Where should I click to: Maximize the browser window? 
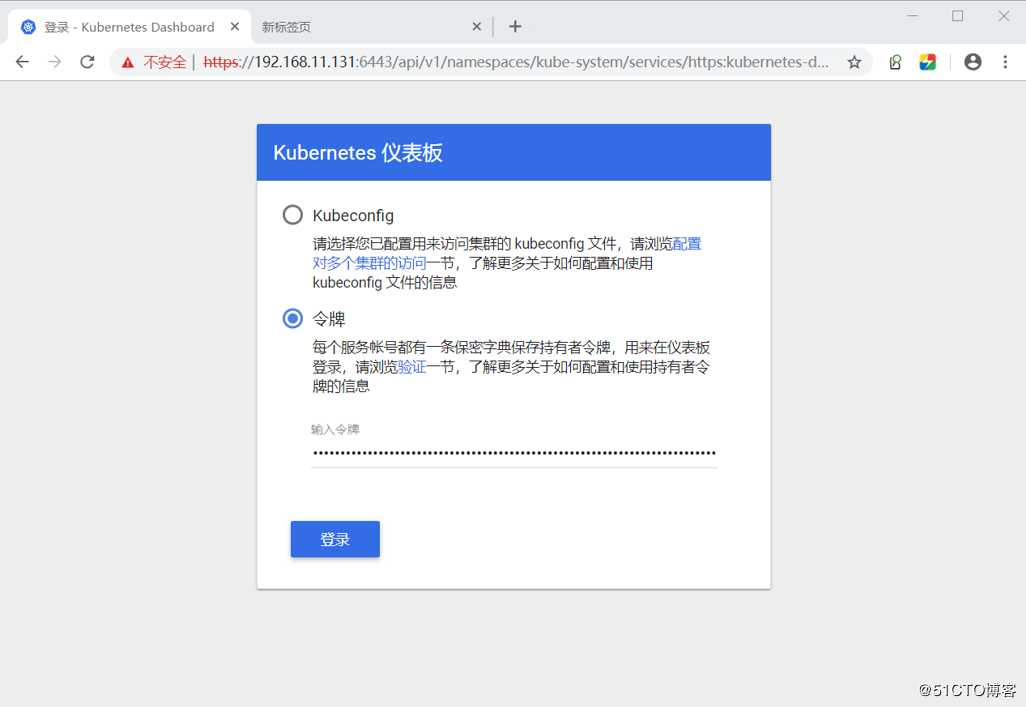[x=957, y=16]
